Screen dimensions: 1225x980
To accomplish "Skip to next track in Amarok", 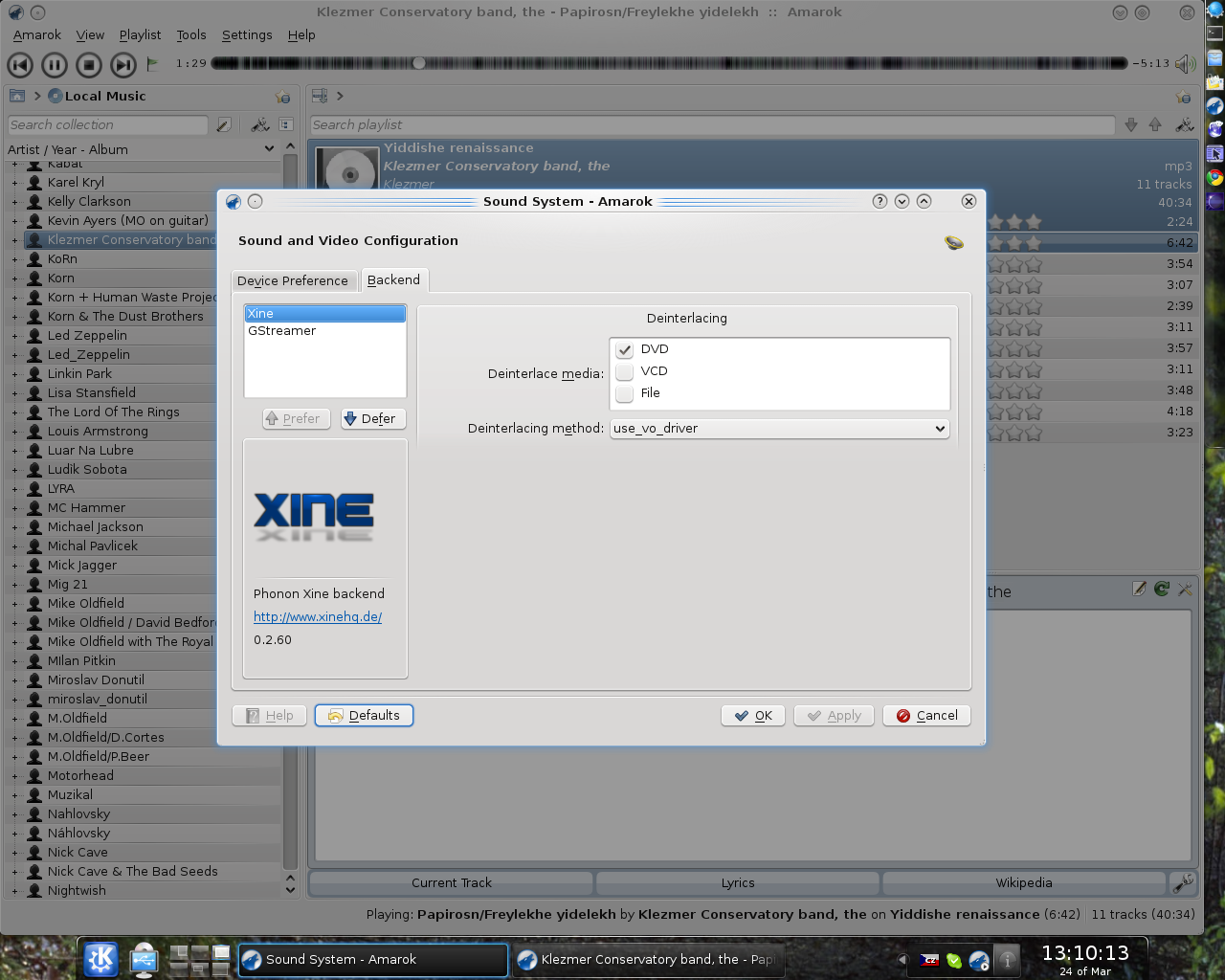I will 123,65.
